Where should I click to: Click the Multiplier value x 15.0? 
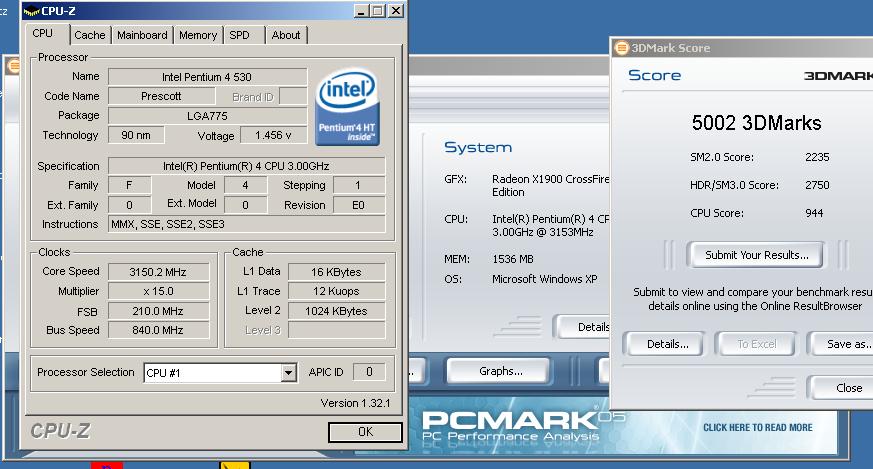pyautogui.click(x=158, y=291)
